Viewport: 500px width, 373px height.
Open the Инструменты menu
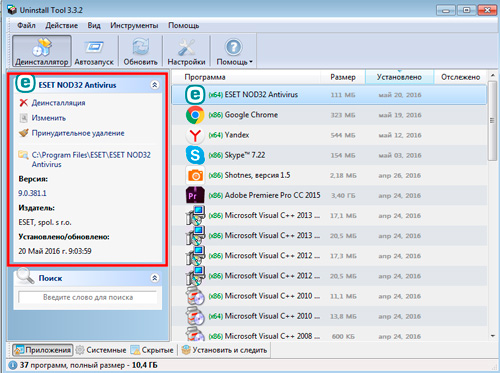pos(134,25)
